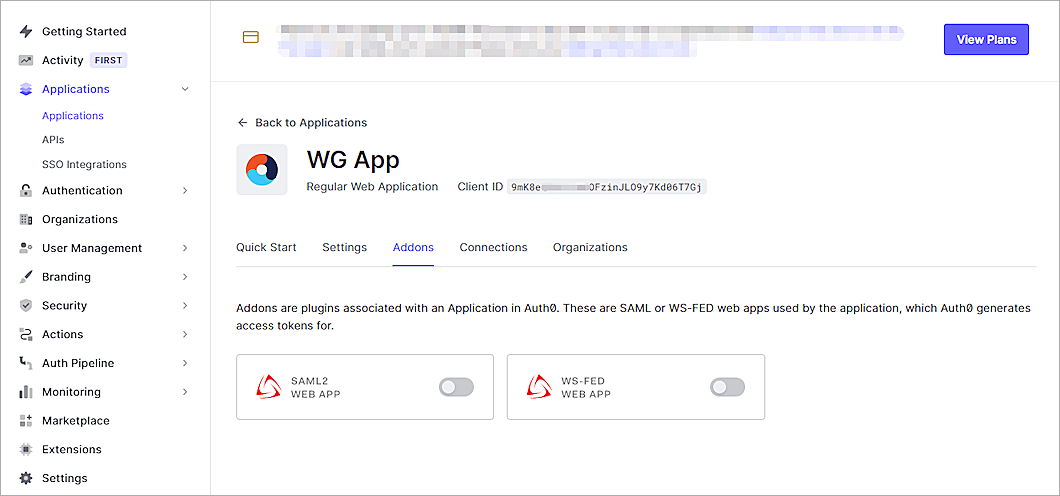Click the WS-FED WEB APP label
Screen dimensions: 1060x496
[586, 387]
